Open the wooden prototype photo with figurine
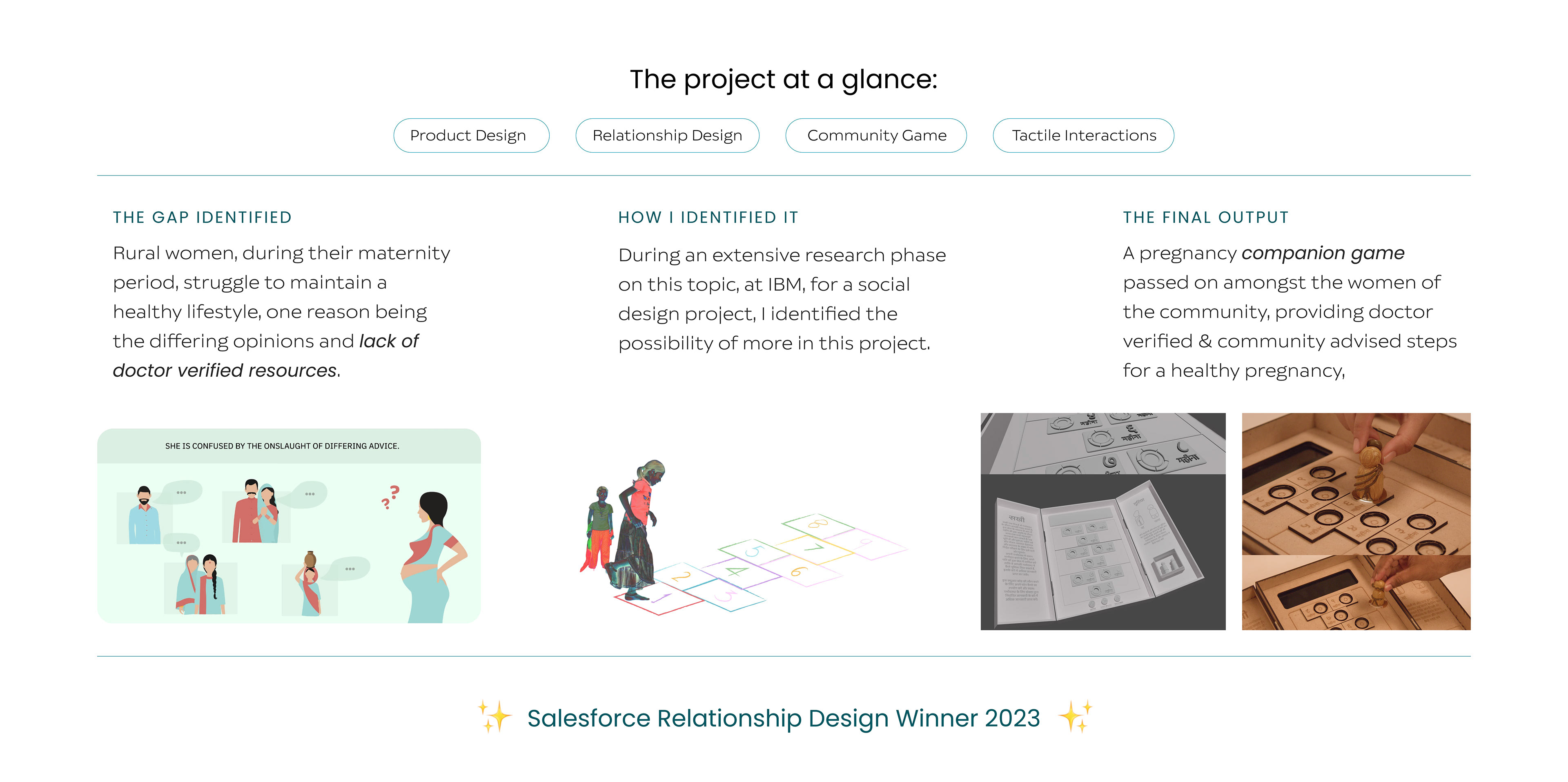The height and width of the screenshot is (782, 1568). 1356,522
